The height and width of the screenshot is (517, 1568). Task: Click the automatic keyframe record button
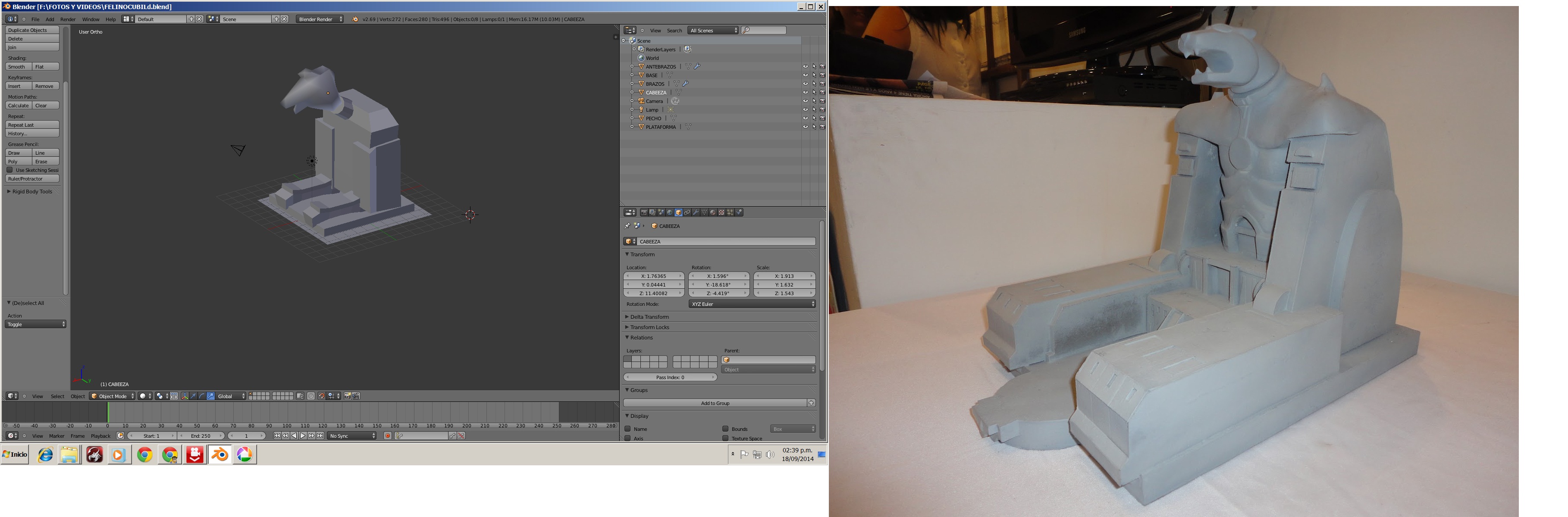pyautogui.click(x=387, y=436)
